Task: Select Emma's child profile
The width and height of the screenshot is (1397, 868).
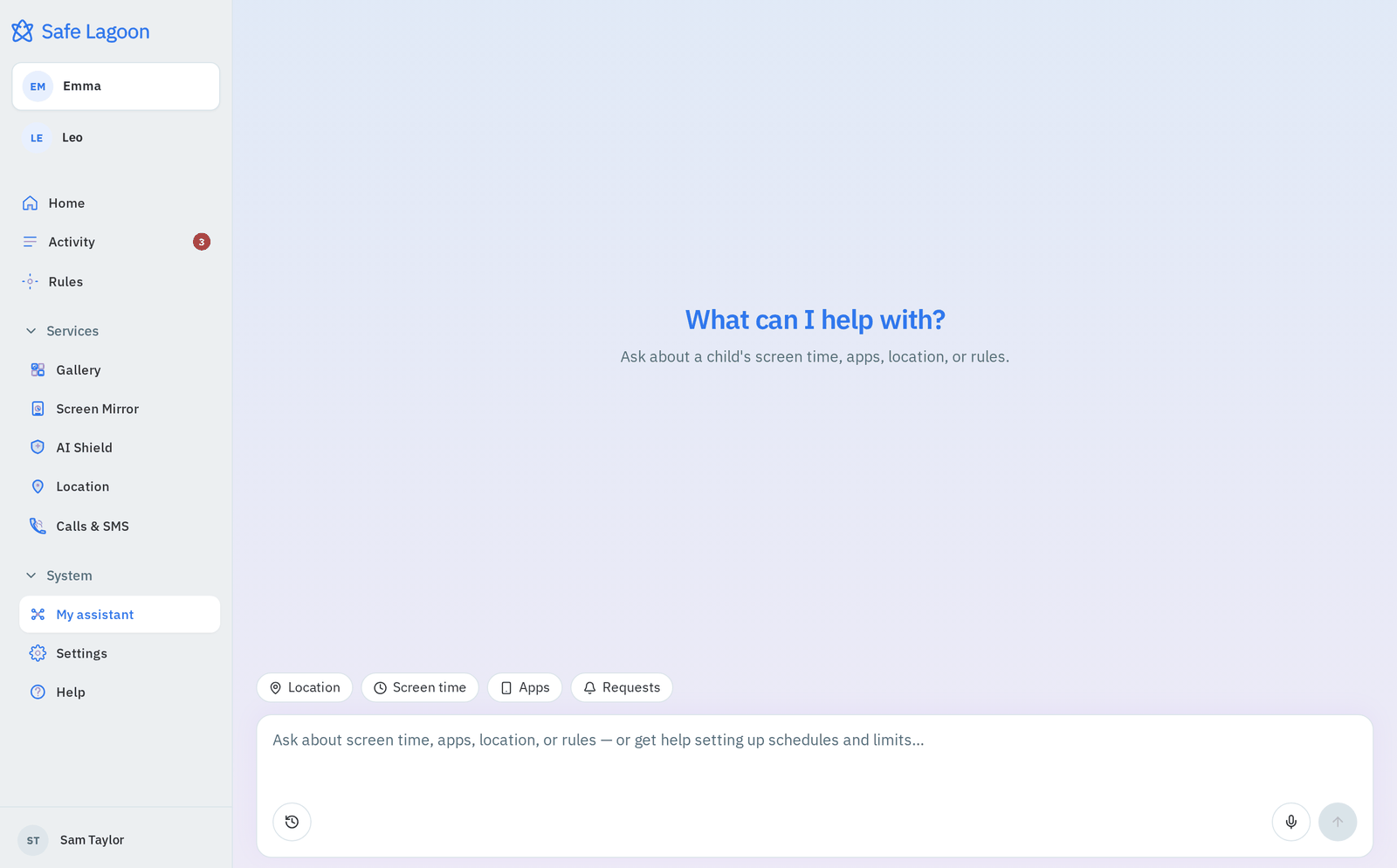Action: click(115, 86)
